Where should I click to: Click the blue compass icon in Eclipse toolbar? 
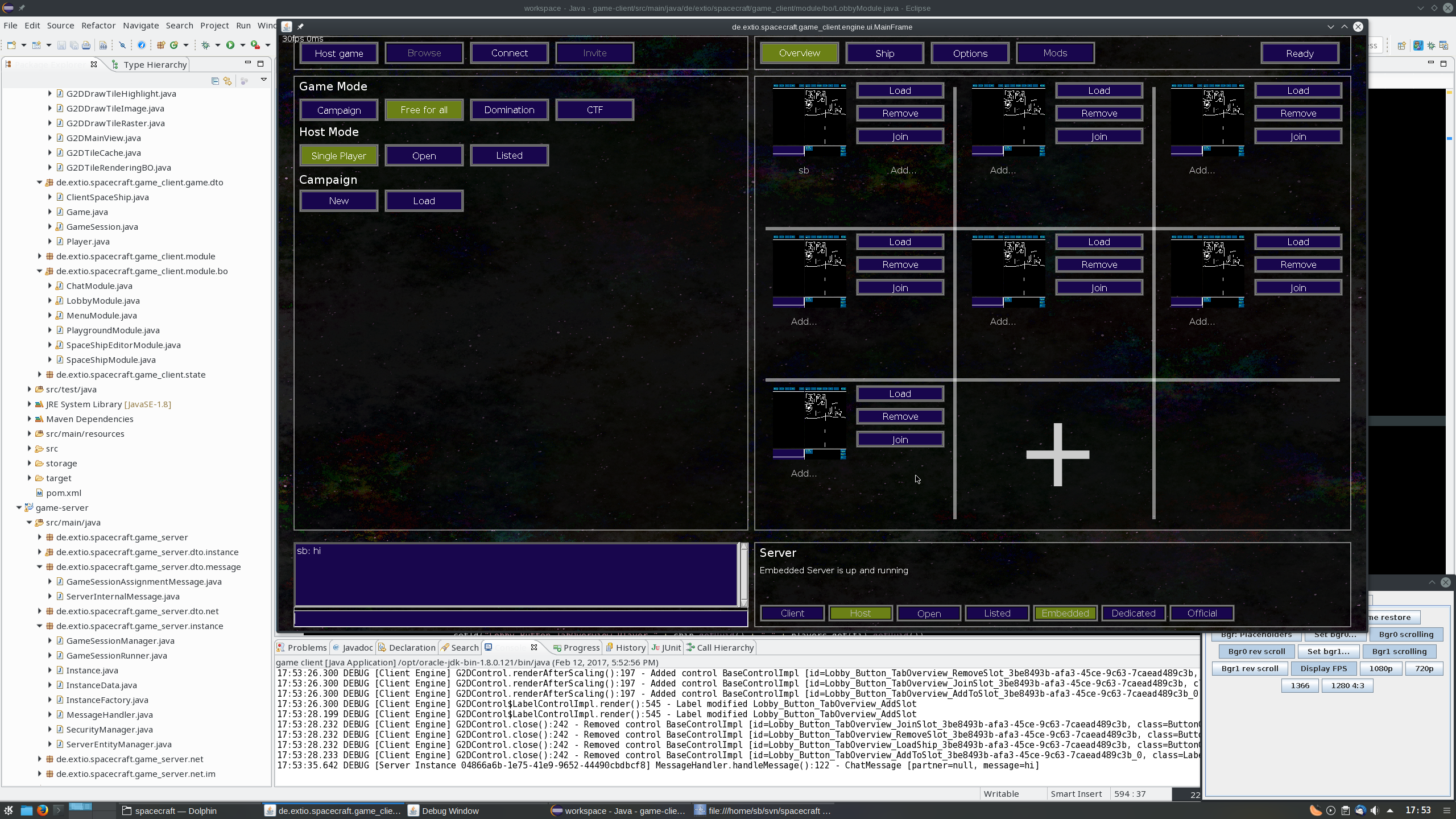tap(142, 45)
